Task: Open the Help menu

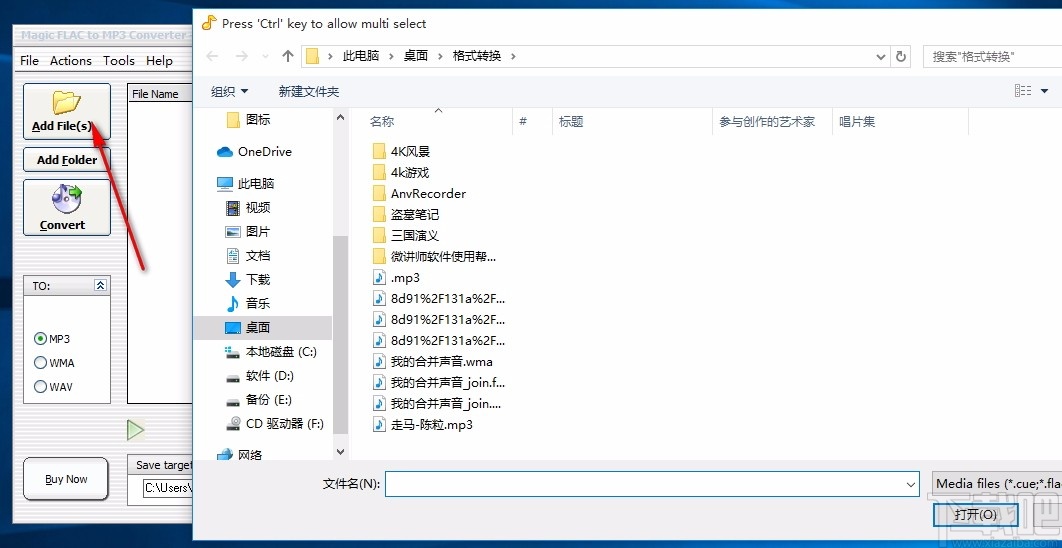Action: click(159, 61)
